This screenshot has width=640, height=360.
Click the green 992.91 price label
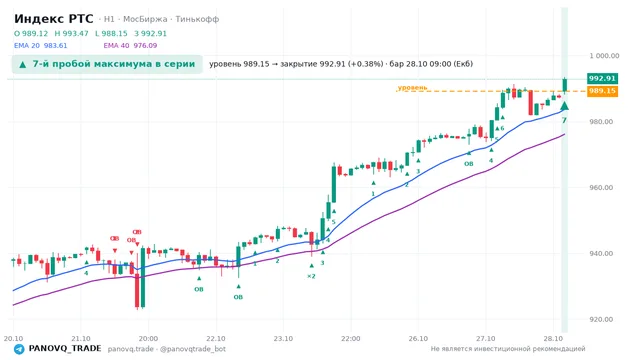602,78
